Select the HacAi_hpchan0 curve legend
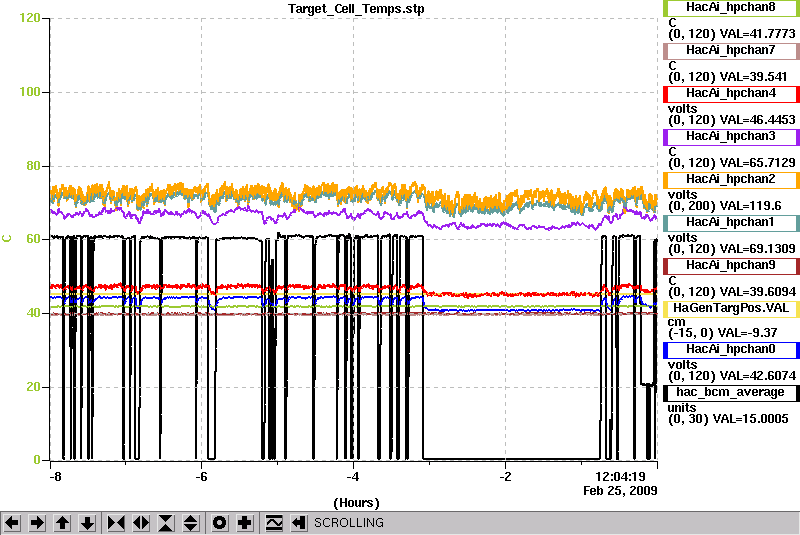800x535 pixels. coord(731,349)
